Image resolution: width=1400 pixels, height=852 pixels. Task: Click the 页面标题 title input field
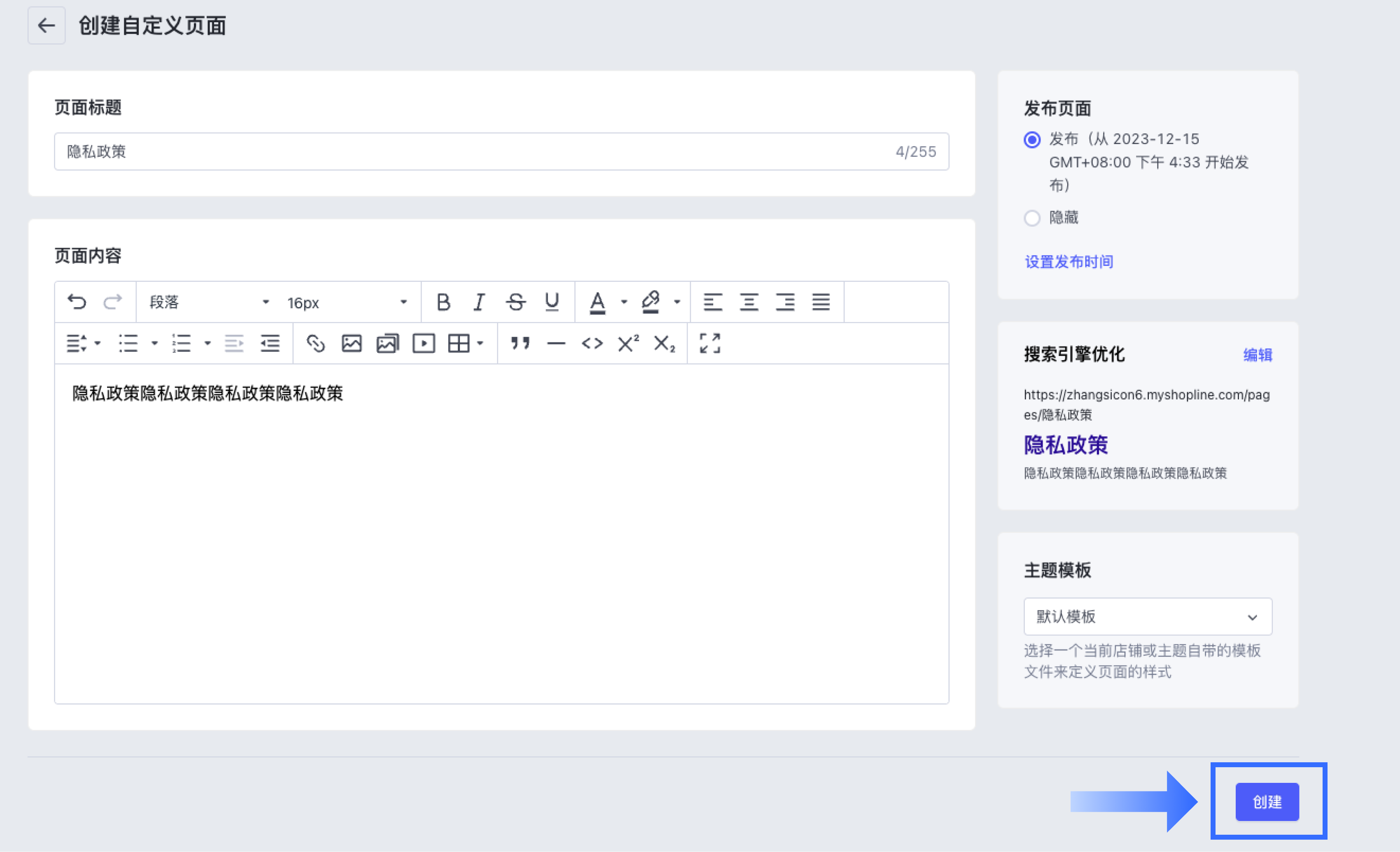click(x=477, y=151)
